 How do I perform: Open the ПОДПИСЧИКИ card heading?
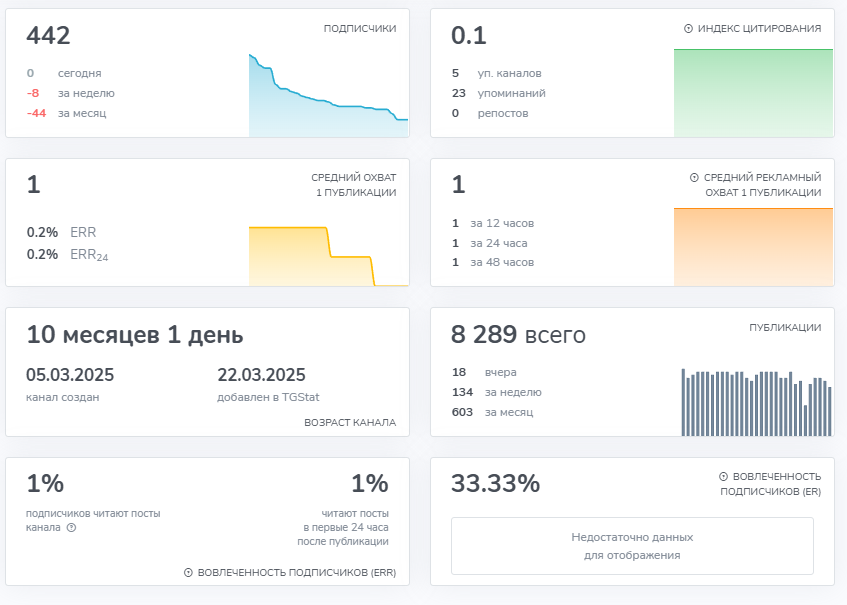(359, 29)
